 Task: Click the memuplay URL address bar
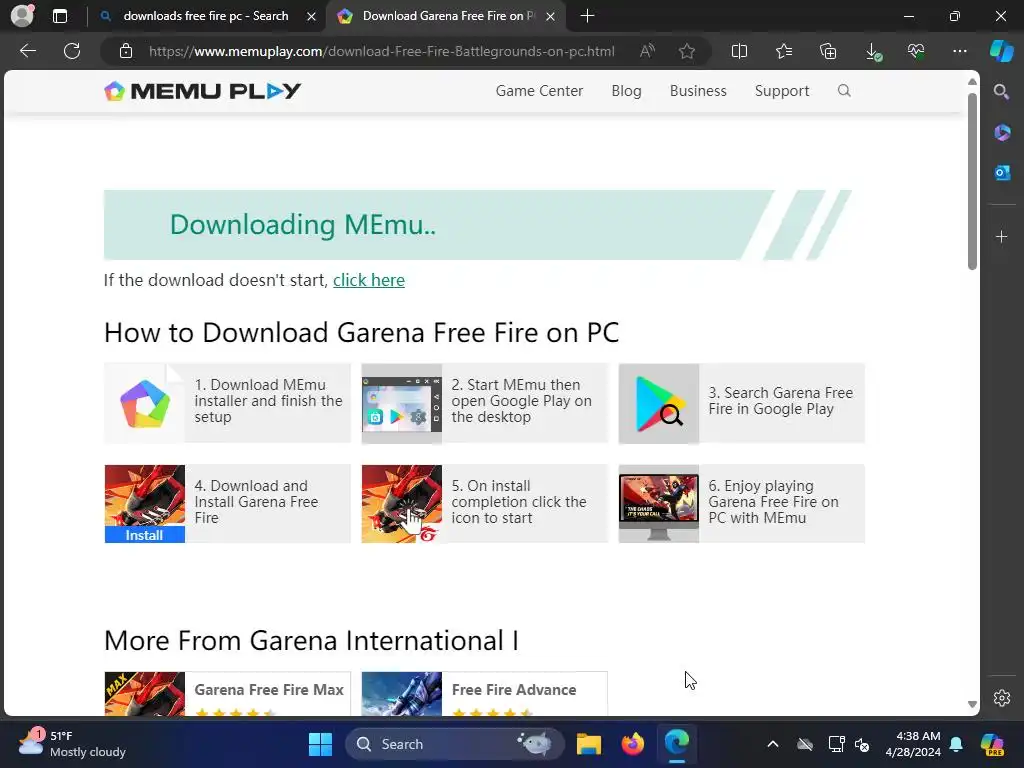coord(381,51)
